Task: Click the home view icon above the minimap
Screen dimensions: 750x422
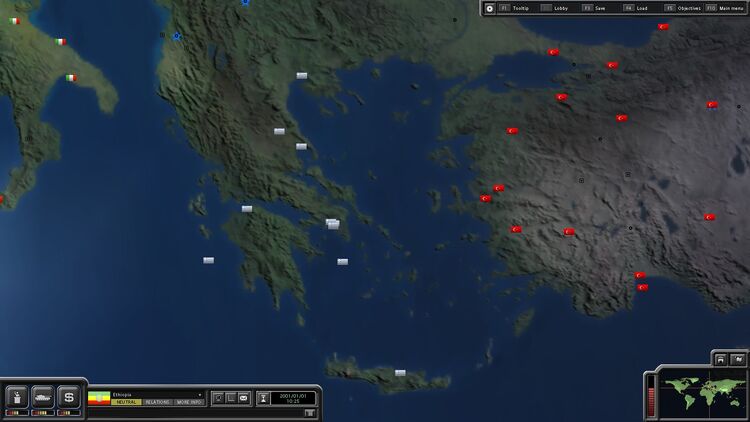Action: click(720, 359)
